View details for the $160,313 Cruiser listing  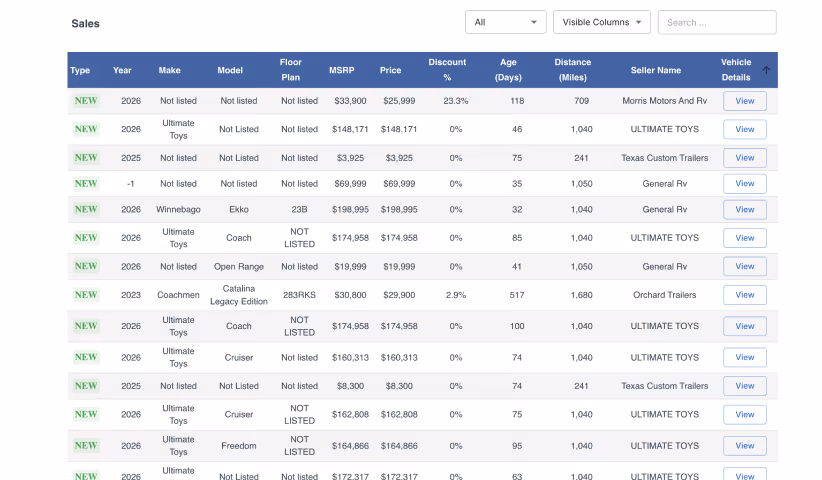tap(744, 357)
